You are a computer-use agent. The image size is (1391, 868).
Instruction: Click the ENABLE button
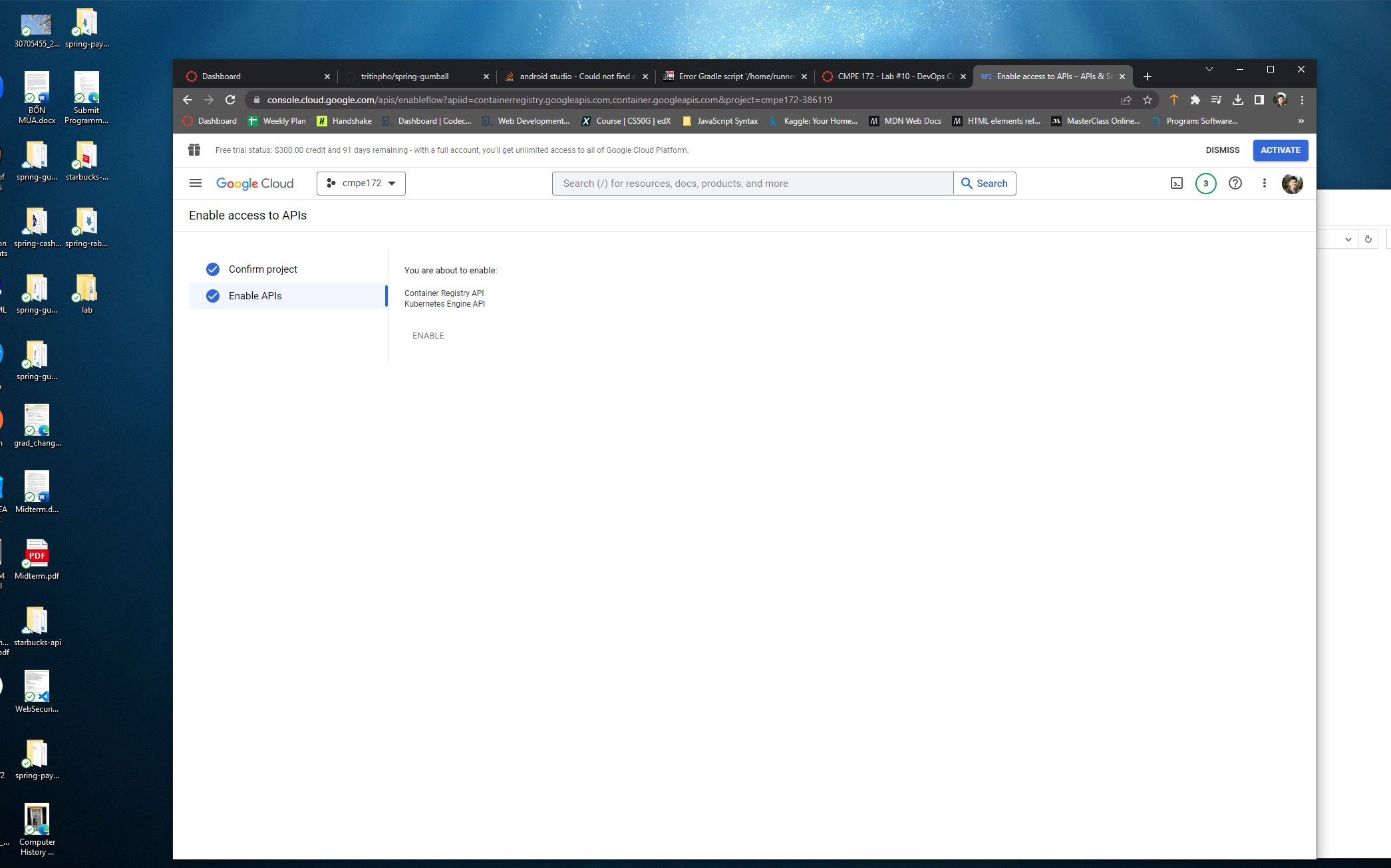(x=428, y=336)
